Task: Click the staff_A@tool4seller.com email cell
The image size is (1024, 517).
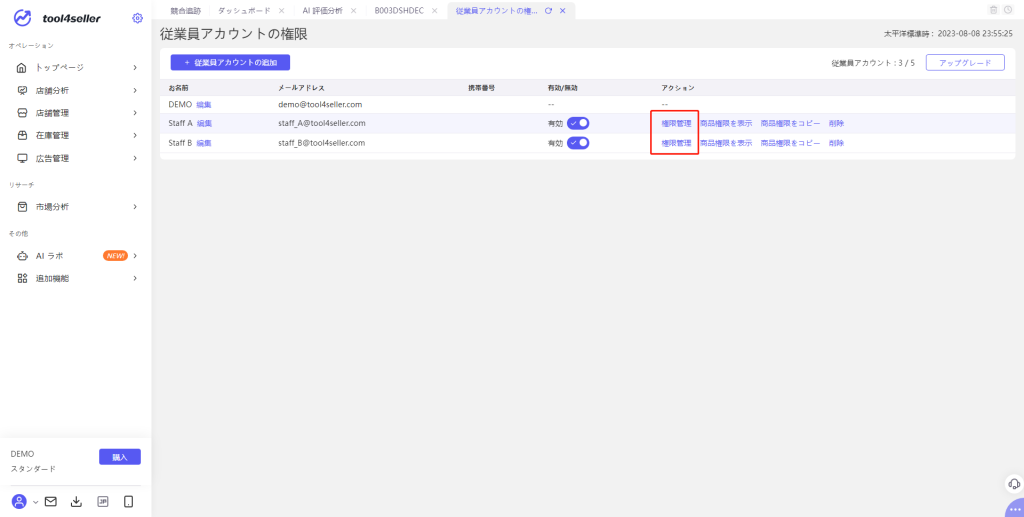Action: [322, 123]
